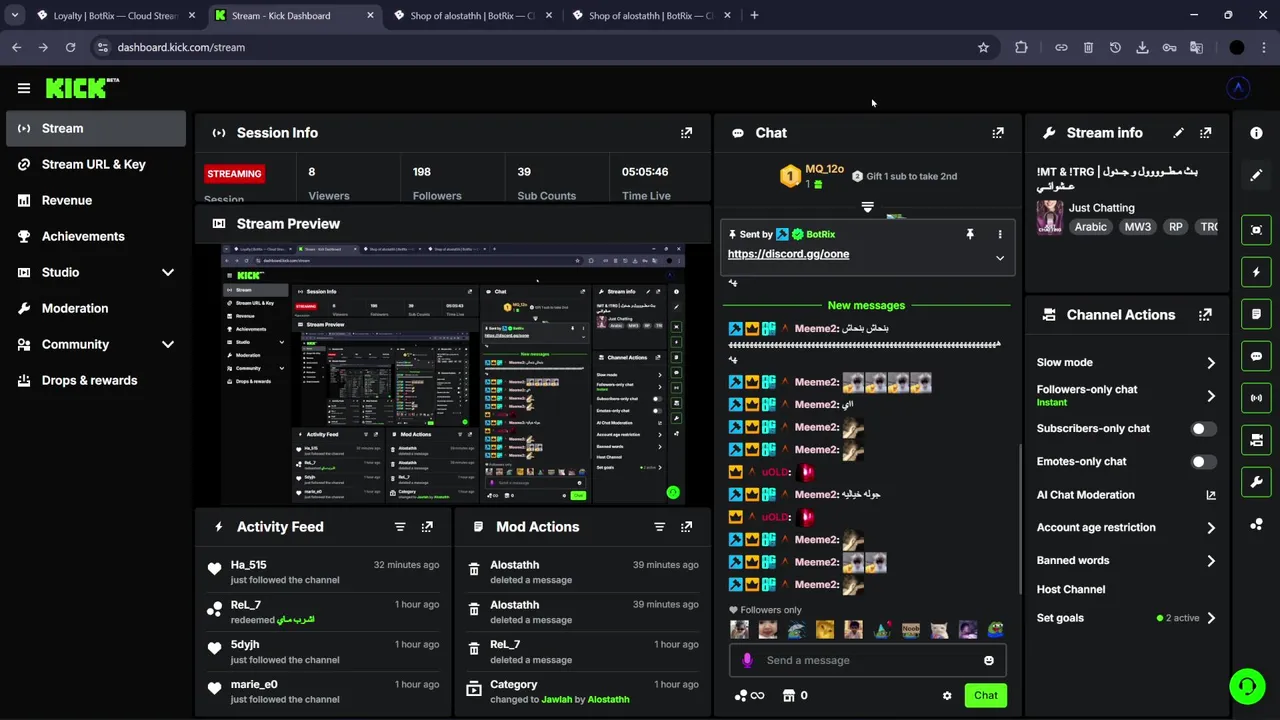Pop out the Activity Feed panel
This screenshot has width=1280, height=720.
[x=427, y=527]
